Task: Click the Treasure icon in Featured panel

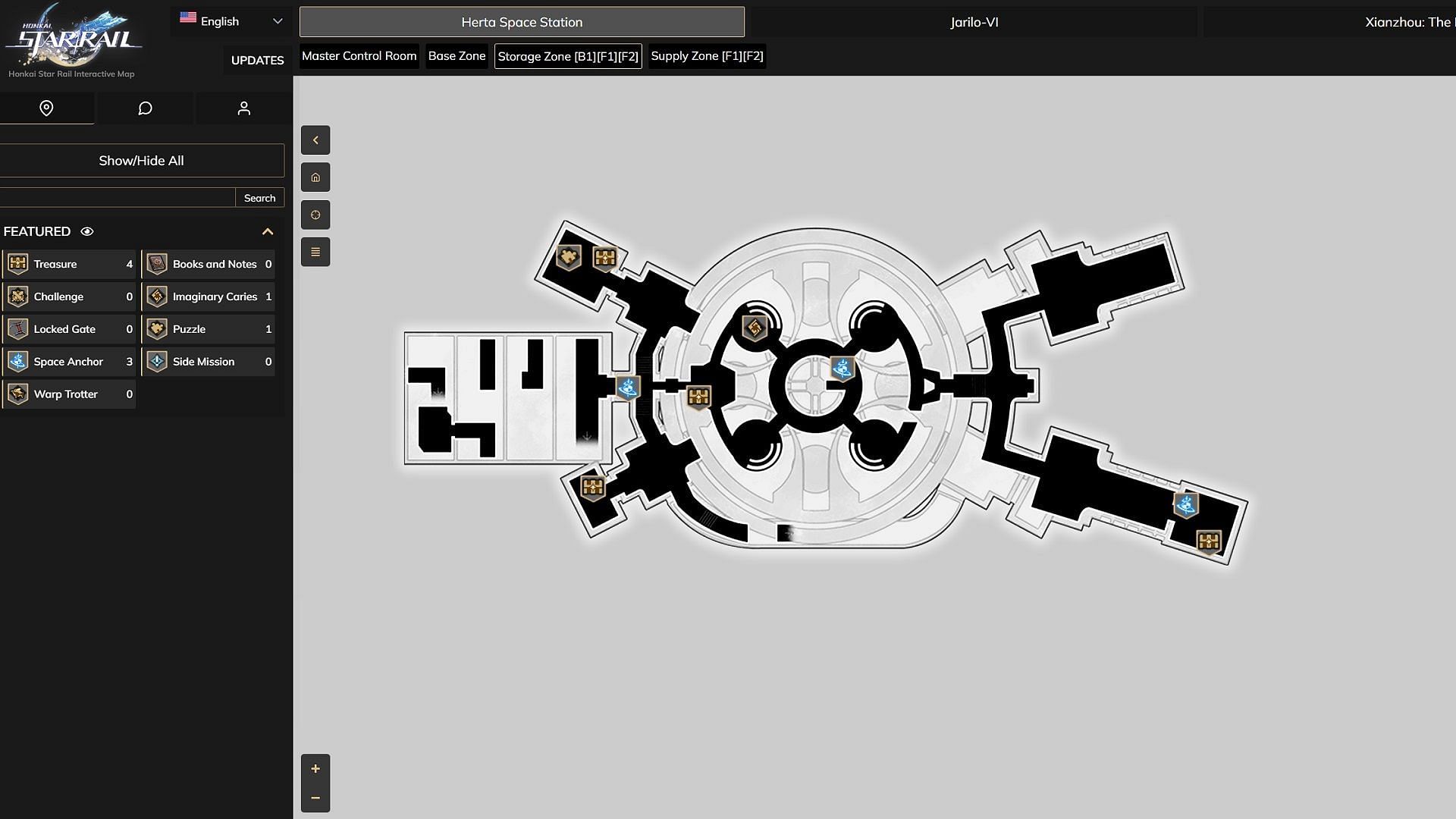Action: (18, 263)
